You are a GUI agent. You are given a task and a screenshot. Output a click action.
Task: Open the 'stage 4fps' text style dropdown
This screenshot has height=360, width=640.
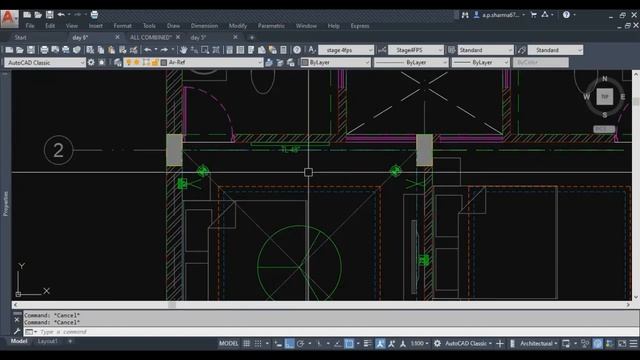(x=346, y=50)
